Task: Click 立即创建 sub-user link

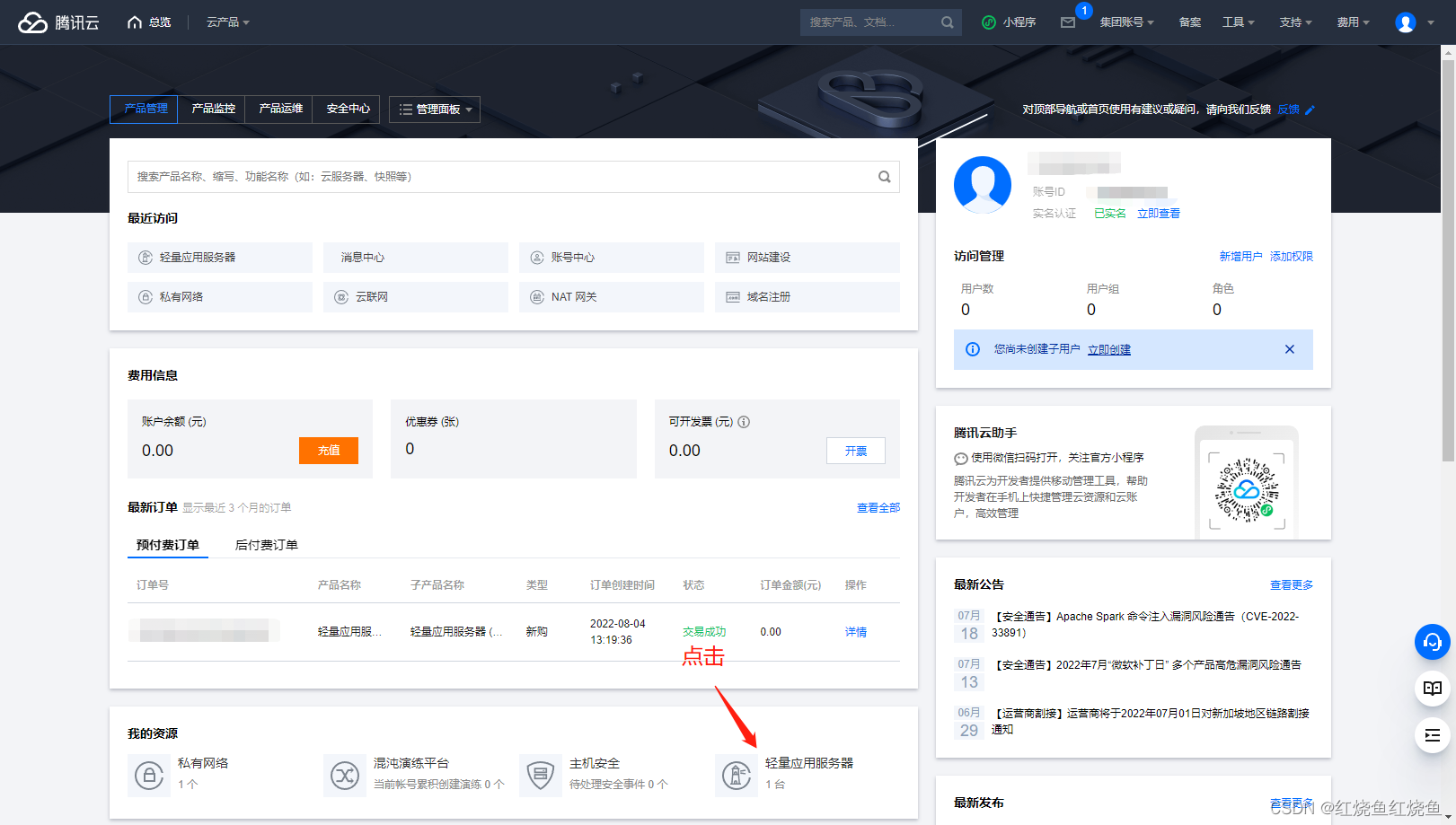Action: [1109, 350]
